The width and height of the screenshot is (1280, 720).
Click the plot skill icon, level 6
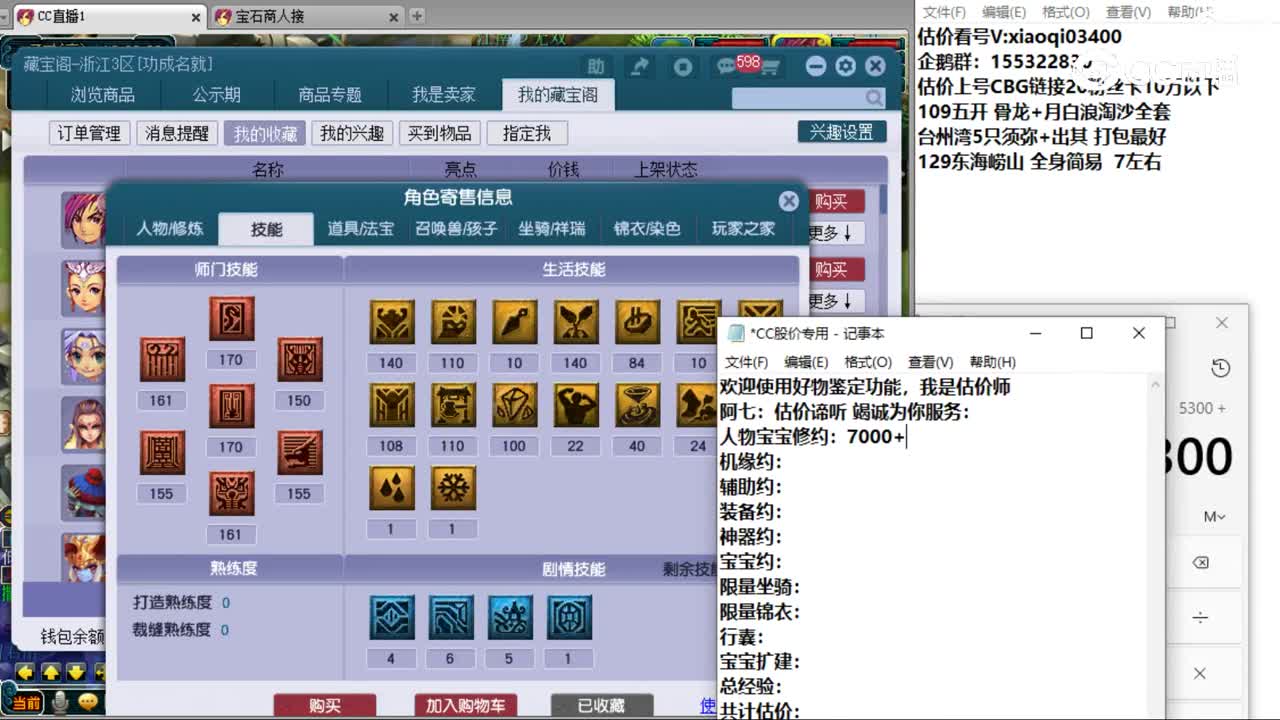click(x=451, y=618)
